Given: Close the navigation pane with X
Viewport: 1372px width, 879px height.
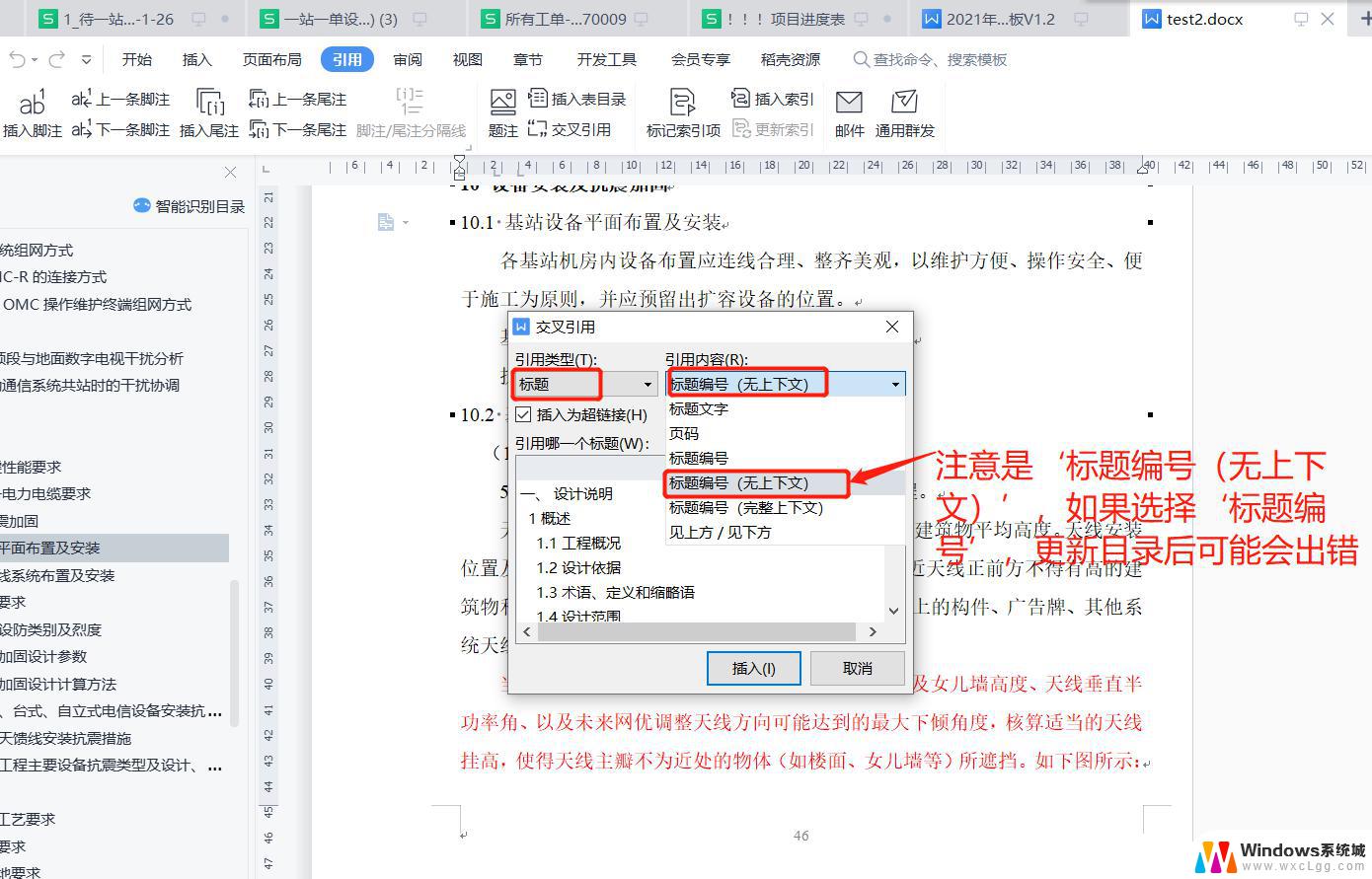Looking at the screenshot, I should (230, 173).
